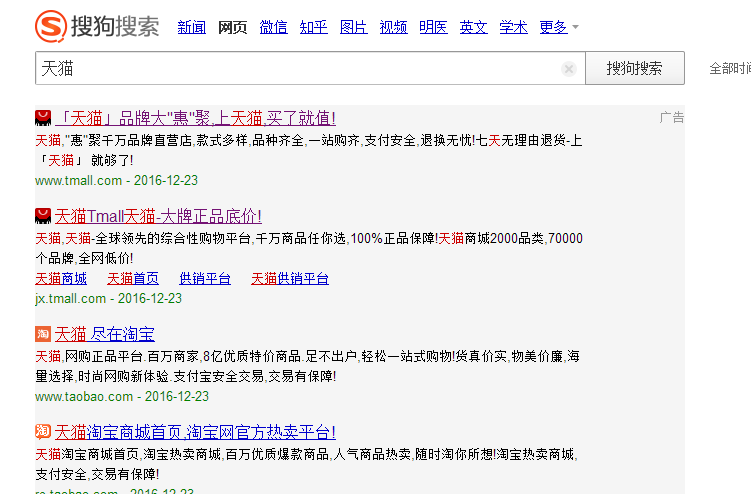This screenshot has height=494, width=751.
Task: Click the Tmall favicon beside the first ad result
Action: (43, 118)
